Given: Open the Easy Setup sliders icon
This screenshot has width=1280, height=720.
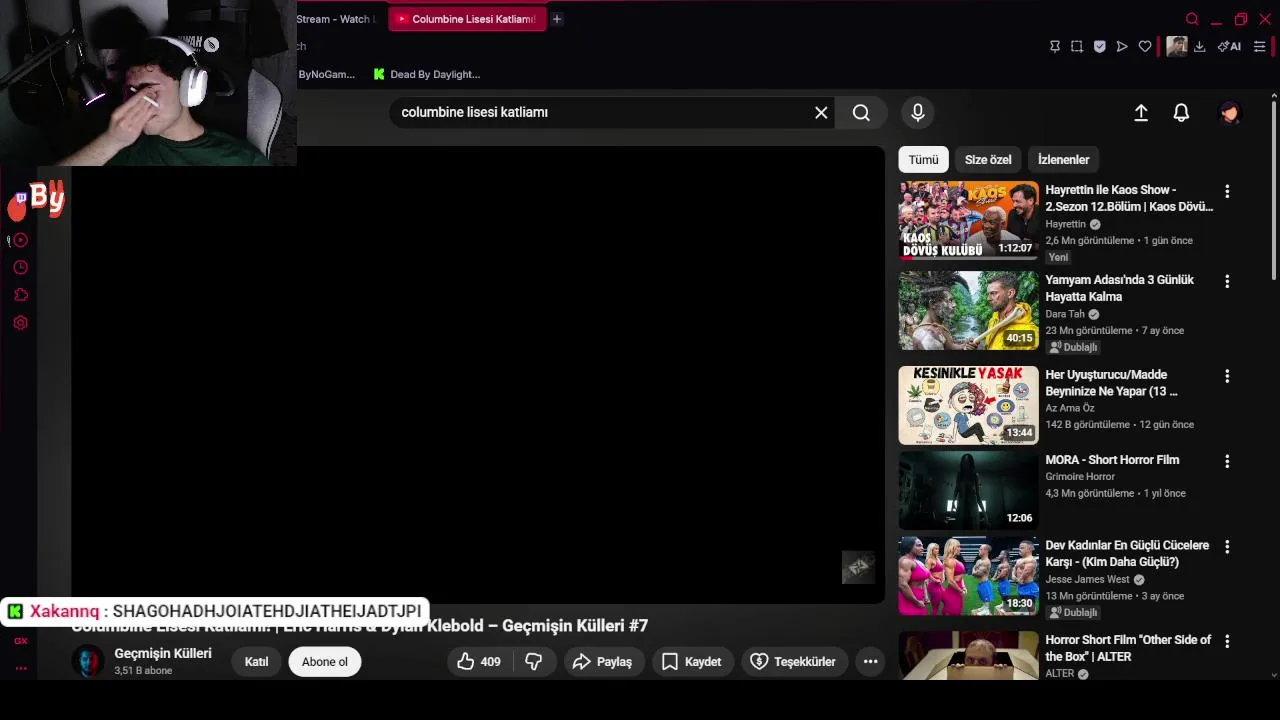Looking at the screenshot, I should (x=1260, y=46).
